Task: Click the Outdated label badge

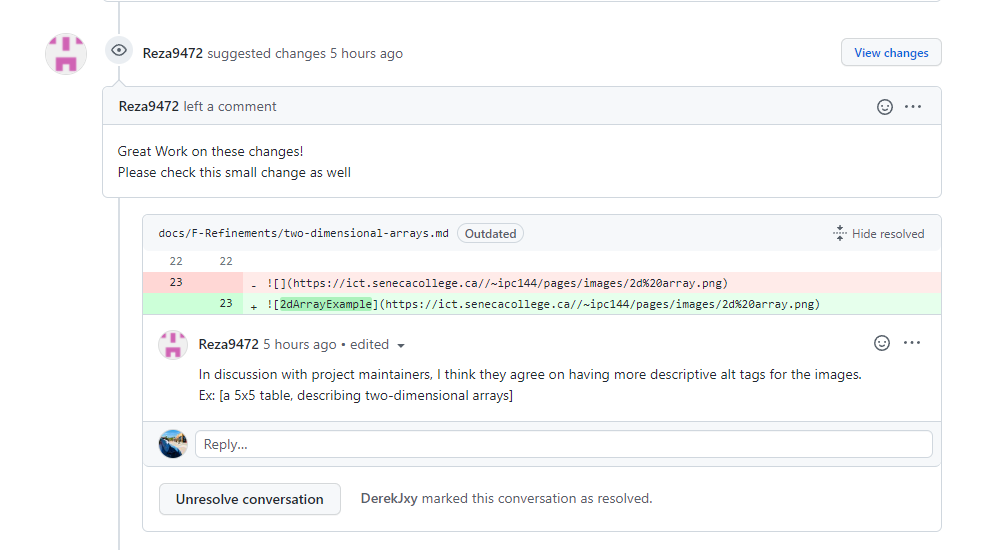Action: coord(490,234)
